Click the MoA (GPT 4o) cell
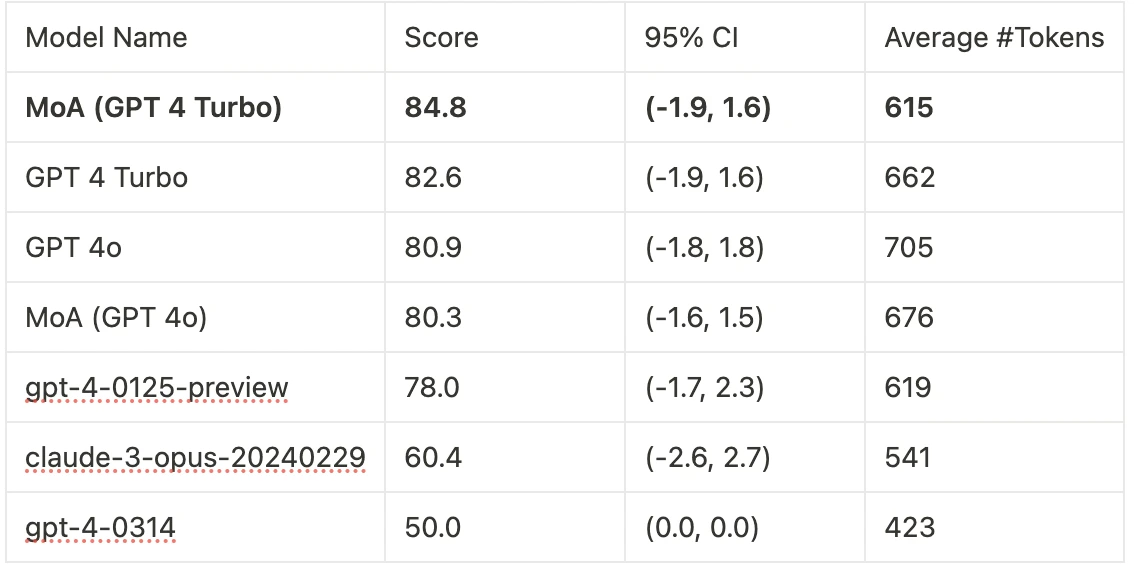 [x=117, y=318]
